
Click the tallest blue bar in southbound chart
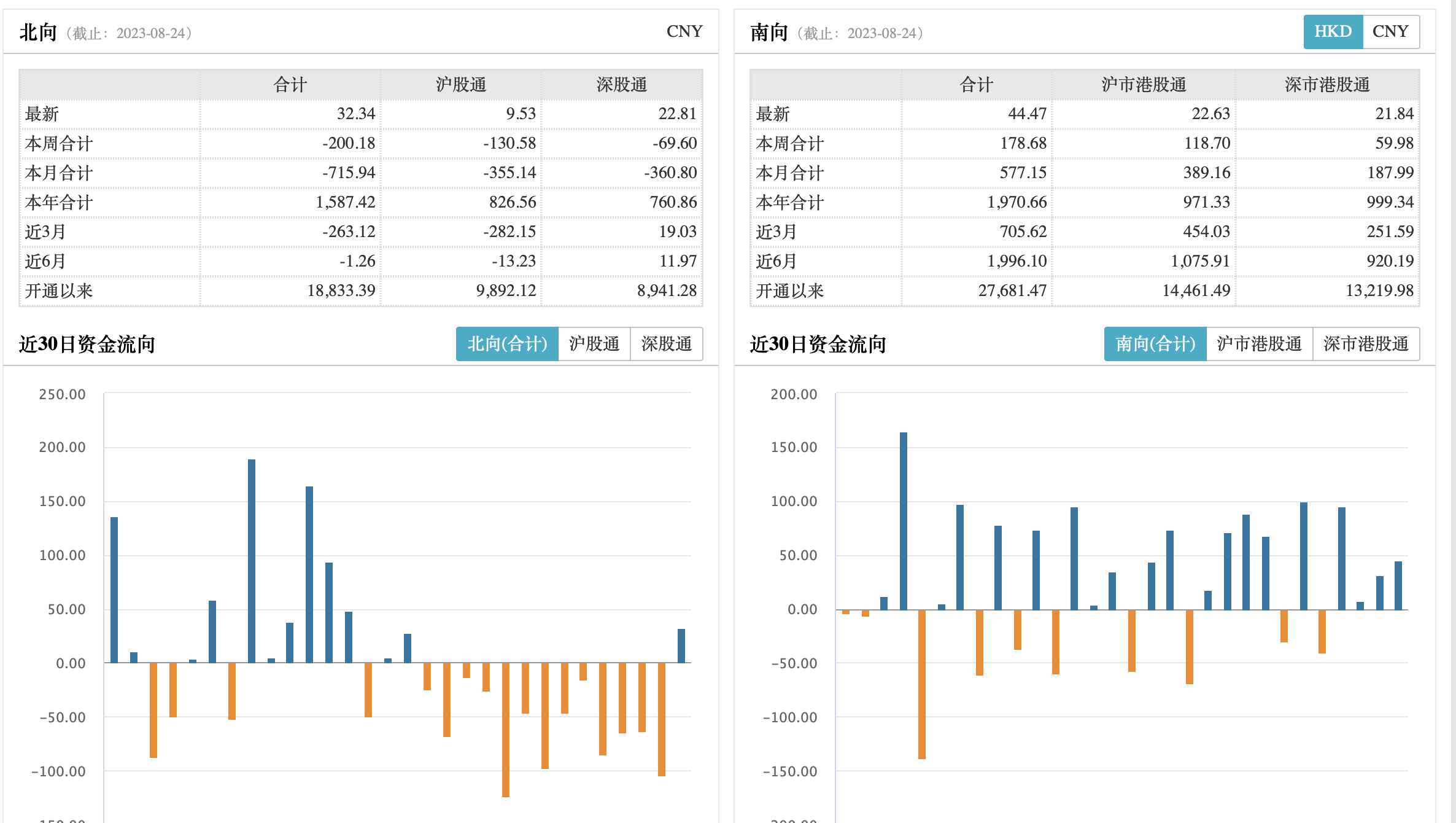[904, 522]
